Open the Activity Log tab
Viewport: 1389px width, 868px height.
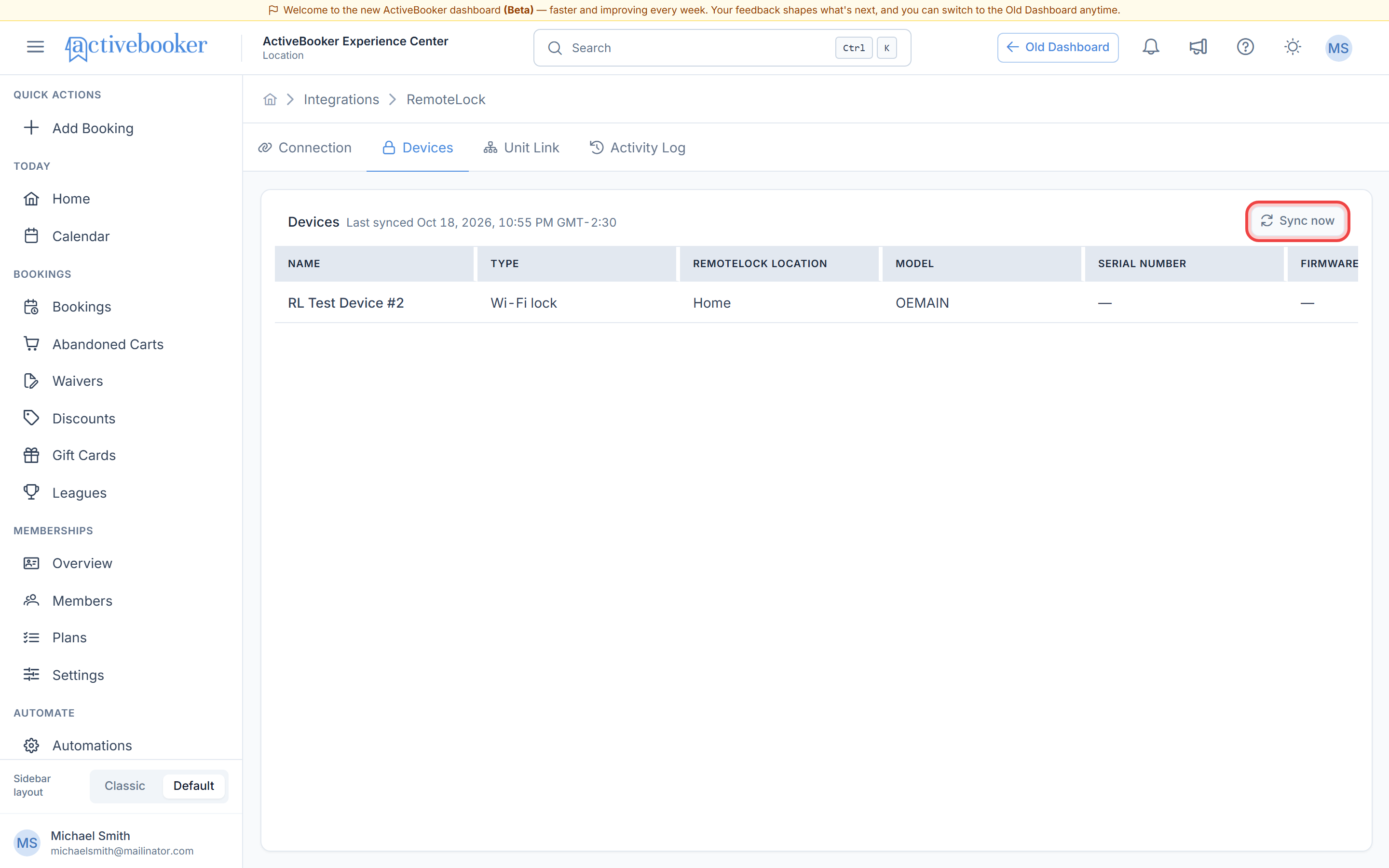(x=637, y=148)
